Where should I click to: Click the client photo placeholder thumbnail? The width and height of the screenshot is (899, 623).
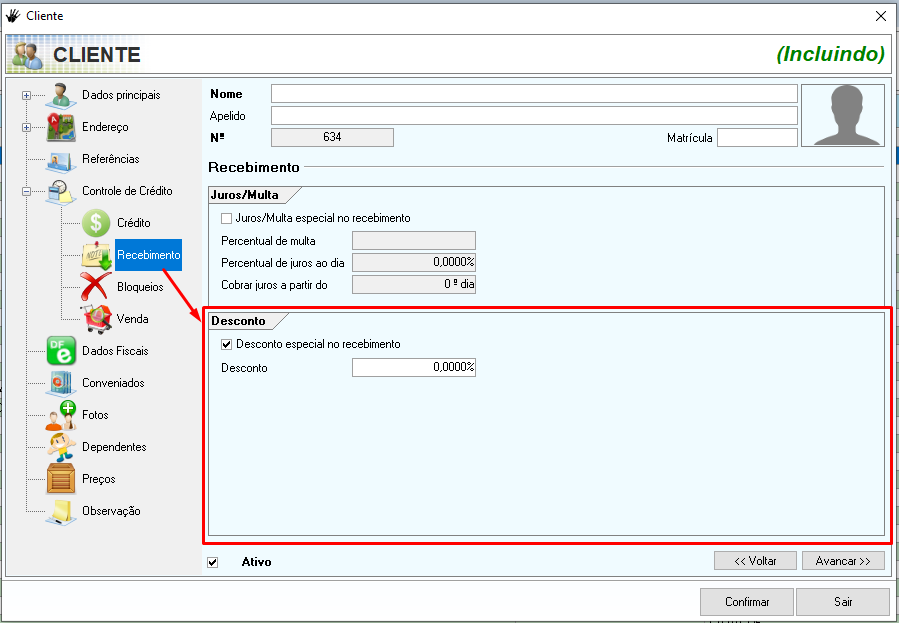[x=843, y=116]
